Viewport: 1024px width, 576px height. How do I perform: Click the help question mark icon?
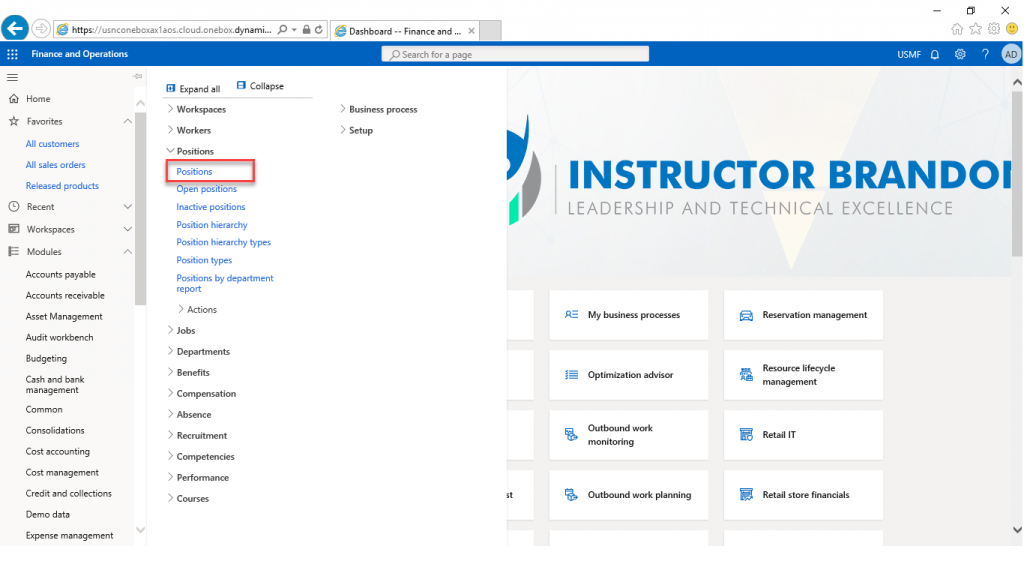[985, 54]
